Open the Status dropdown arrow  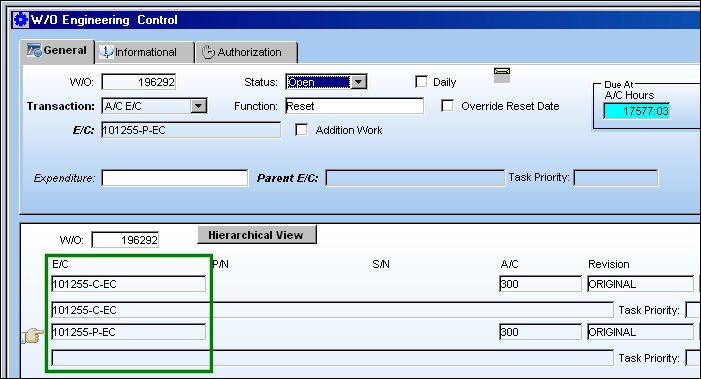(x=358, y=82)
